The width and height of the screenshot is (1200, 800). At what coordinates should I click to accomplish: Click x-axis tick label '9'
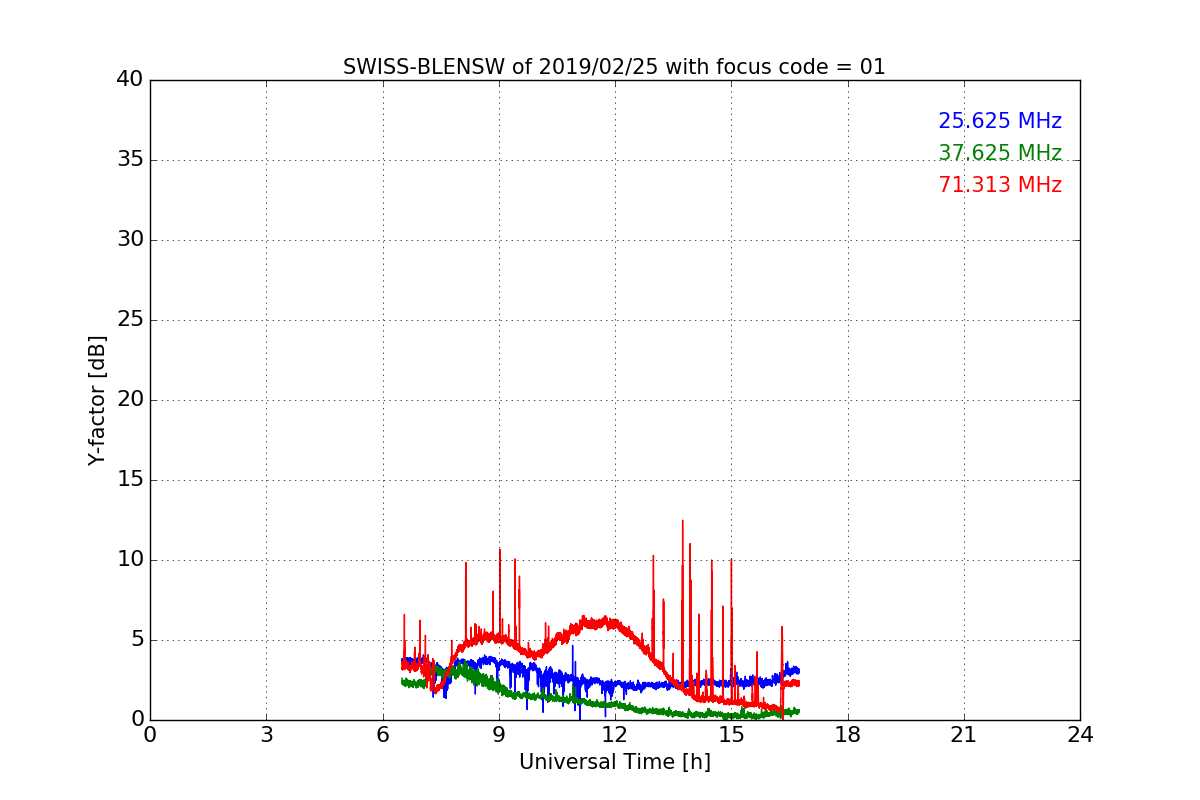pyautogui.click(x=499, y=734)
